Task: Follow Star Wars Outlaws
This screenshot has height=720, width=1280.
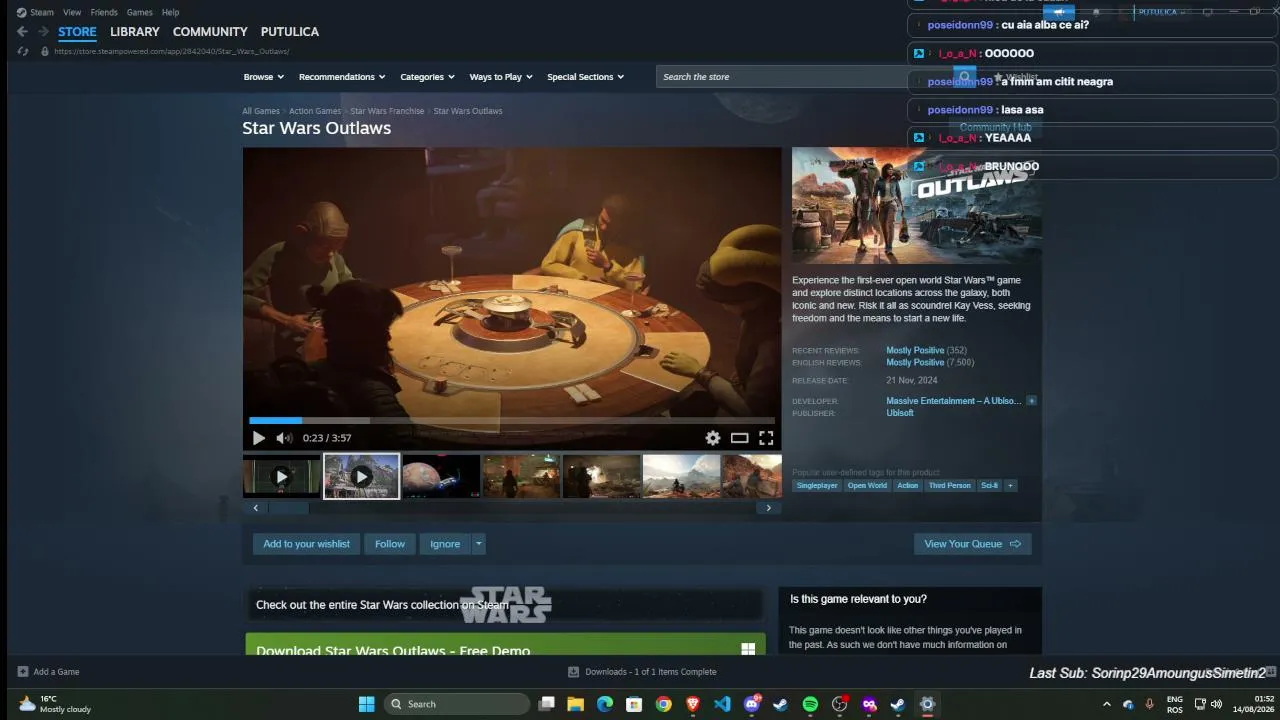Action: click(x=390, y=544)
